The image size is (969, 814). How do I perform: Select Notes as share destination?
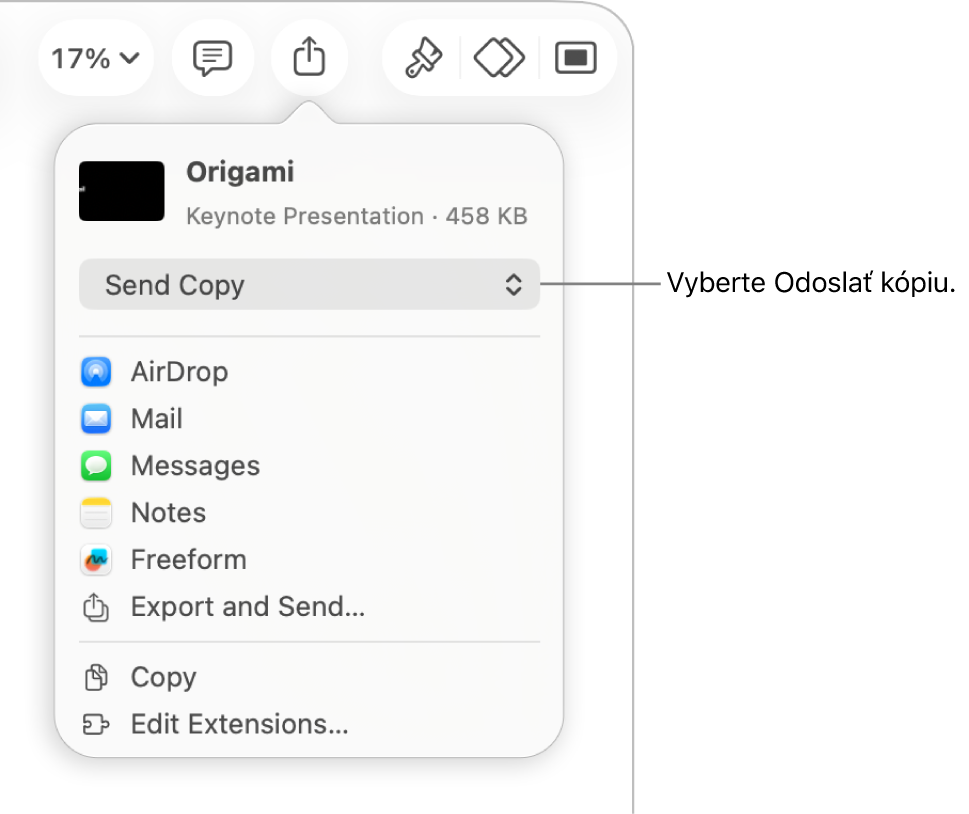coord(310,513)
